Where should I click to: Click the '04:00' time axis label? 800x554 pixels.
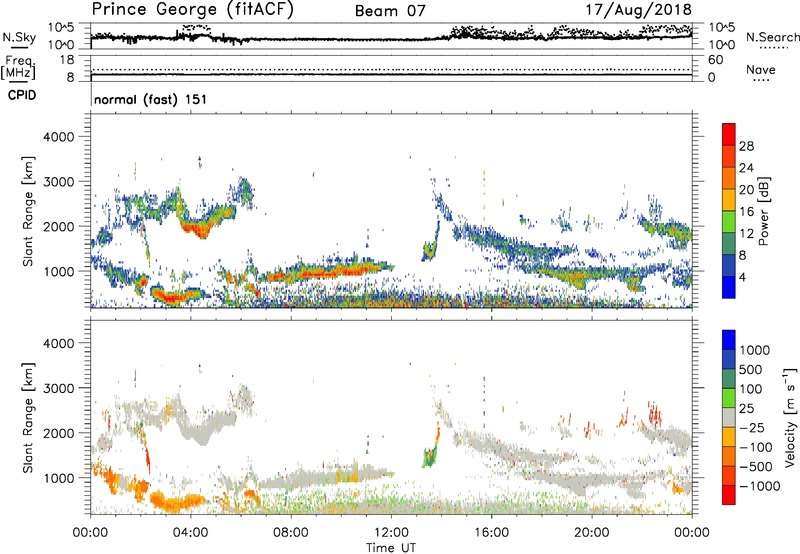(191, 533)
